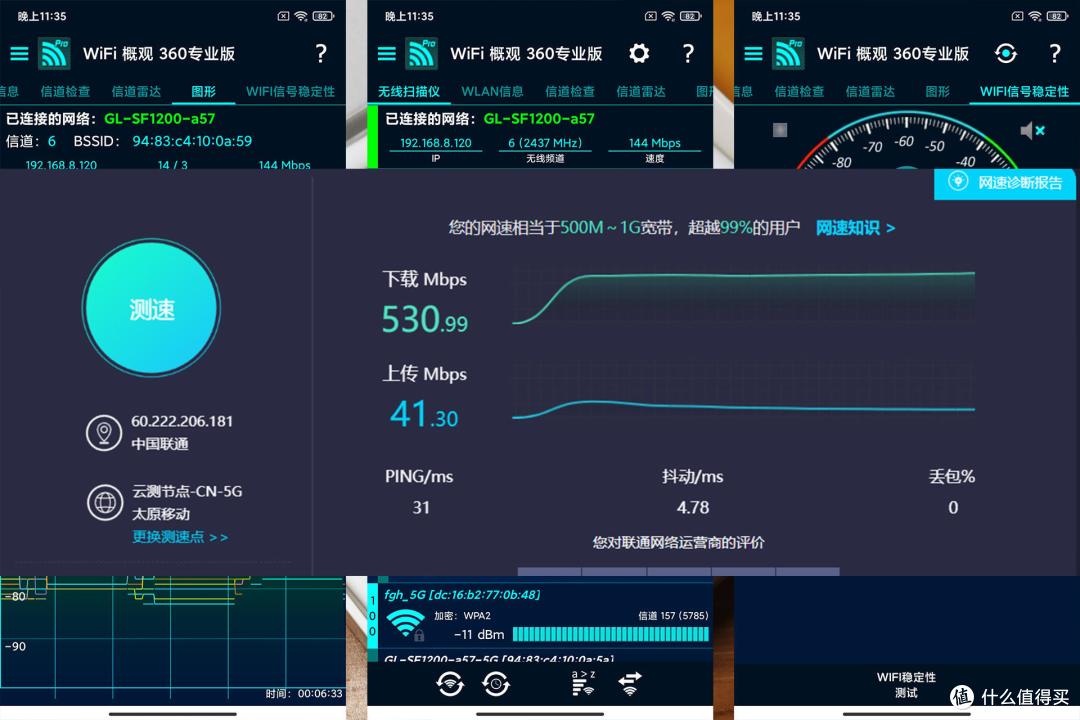The image size is (1080, 720).
Task: Click the 41.30 upload speed value
Action: pos(424,415)
